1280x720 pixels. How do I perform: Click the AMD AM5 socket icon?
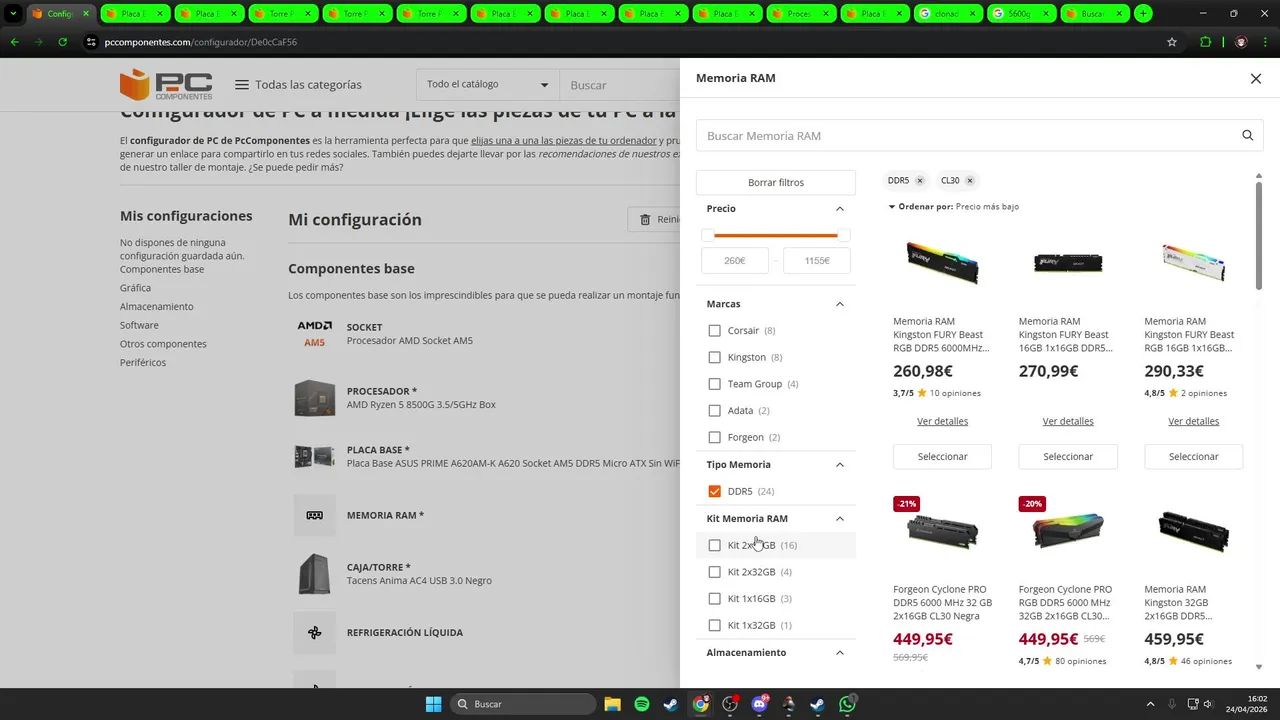coord(314,334)
